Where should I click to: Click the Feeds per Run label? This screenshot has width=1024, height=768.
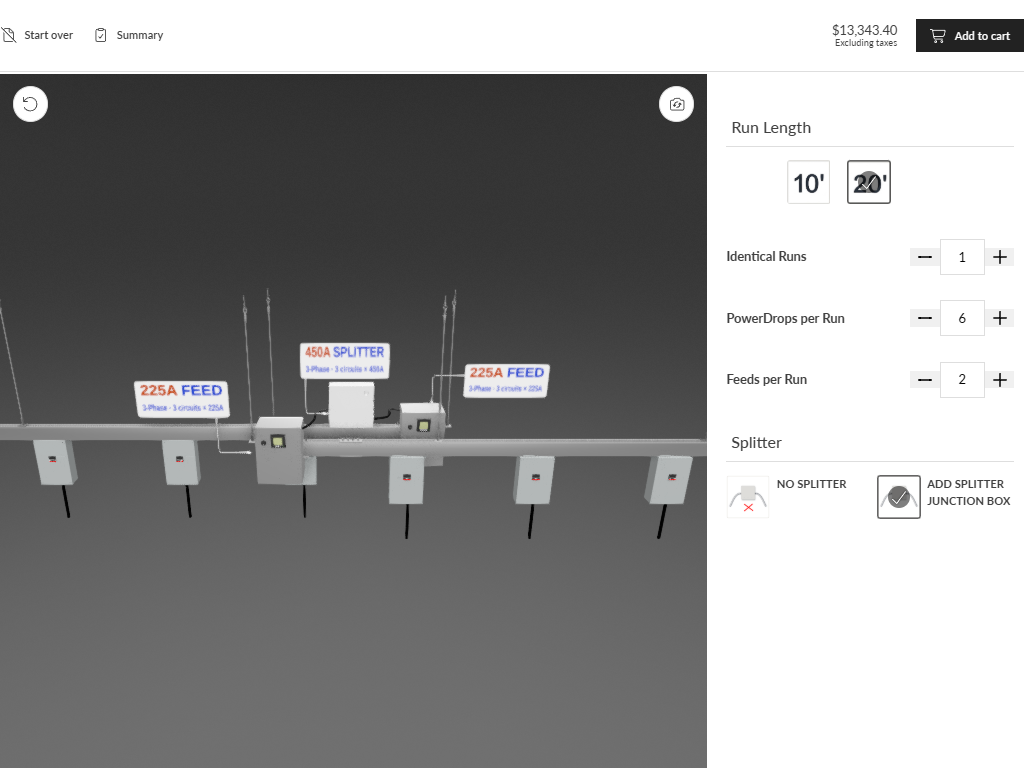coord(767,379)
